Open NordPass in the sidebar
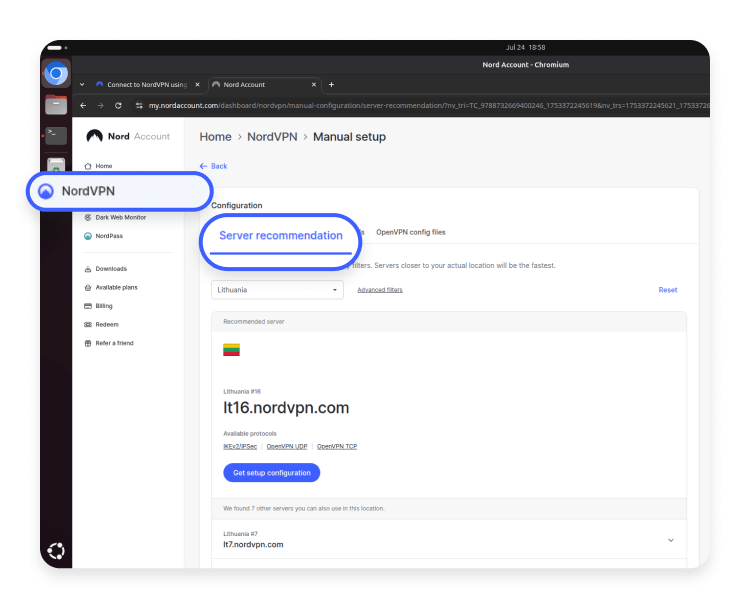The height and width of the screenshot is (609, 750). tap(104, 236)
